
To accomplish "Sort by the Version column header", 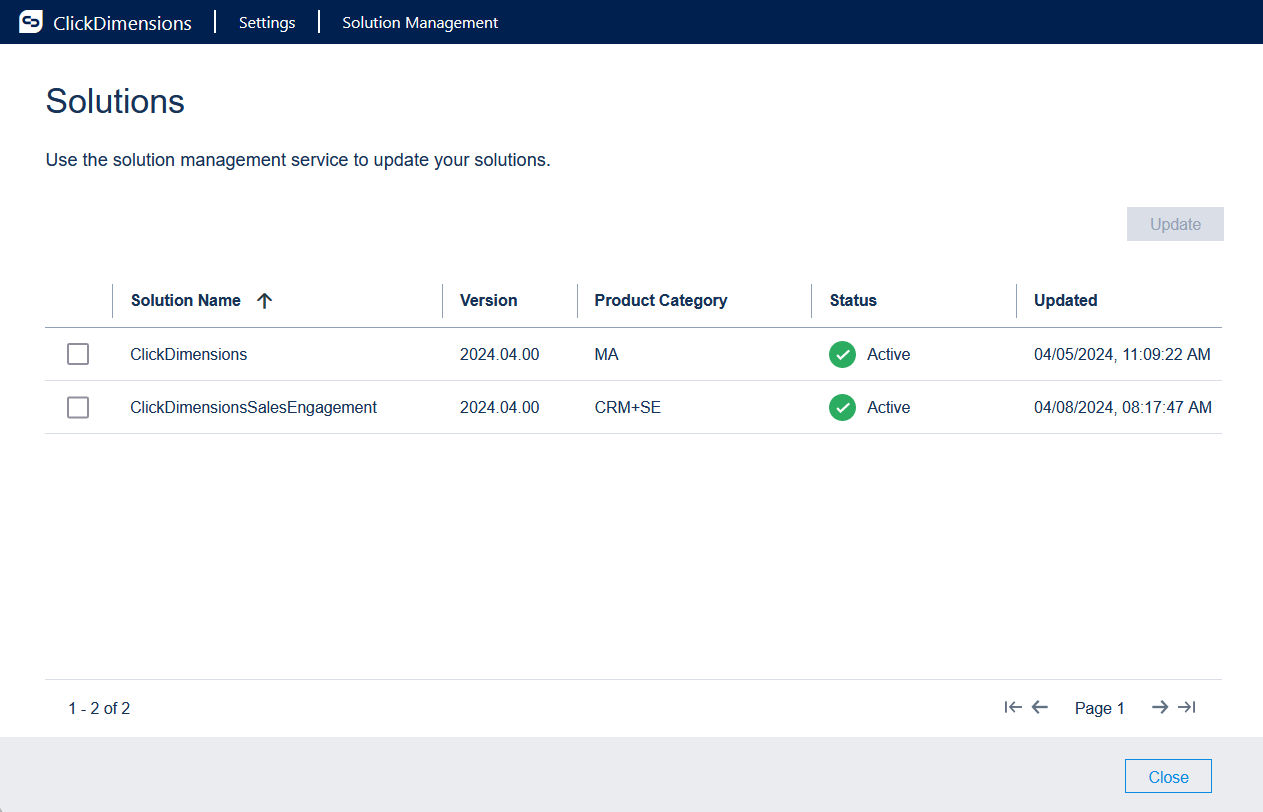I will pyautogui.click(x=489, y=300).
